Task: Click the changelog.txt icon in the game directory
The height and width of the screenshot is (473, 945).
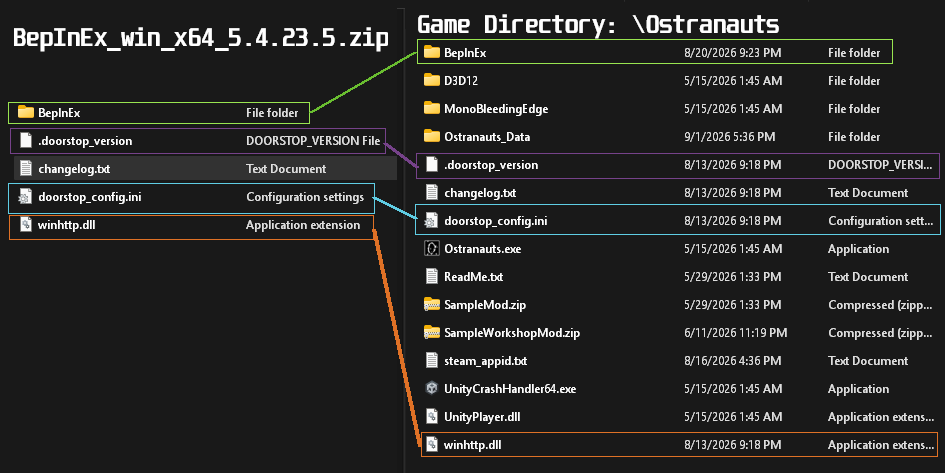Action: pyautogui.click(x=432, y=192)
